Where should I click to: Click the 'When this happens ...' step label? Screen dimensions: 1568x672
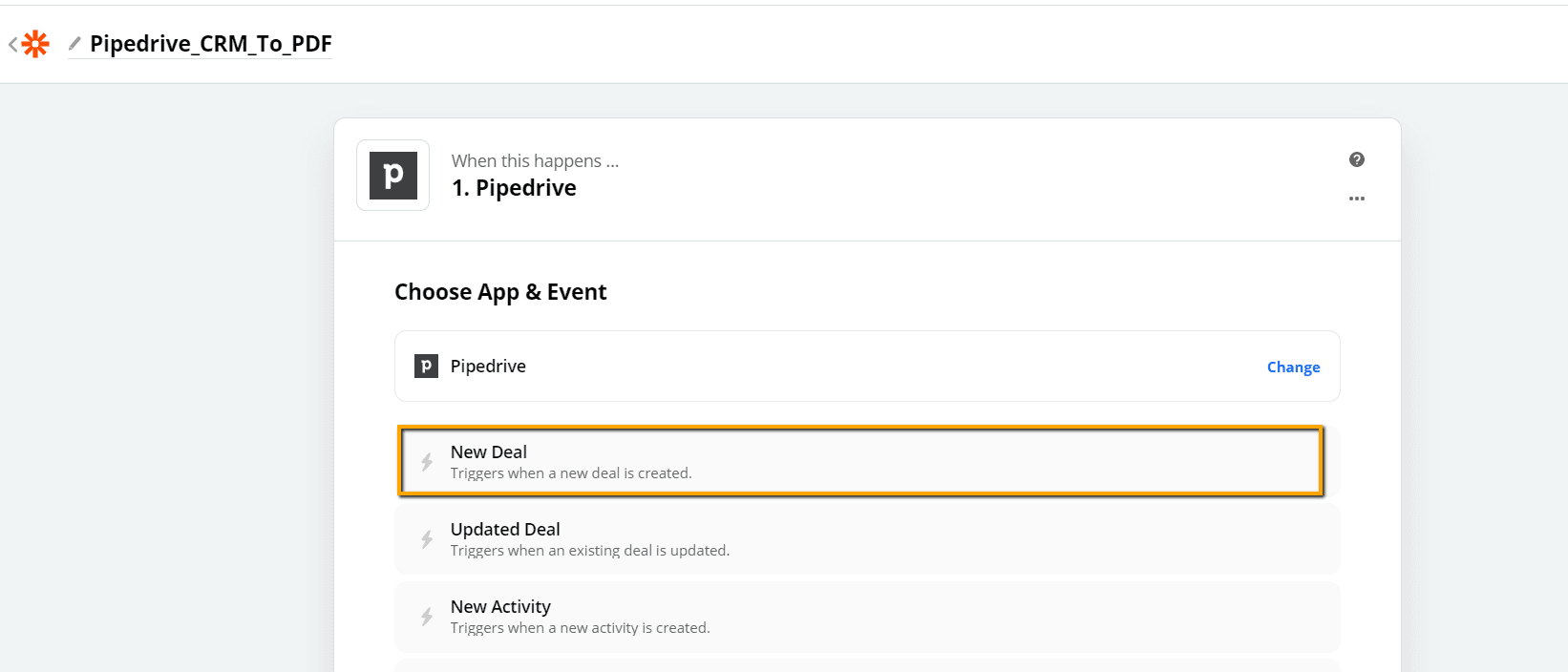click(x=535, y=160)
